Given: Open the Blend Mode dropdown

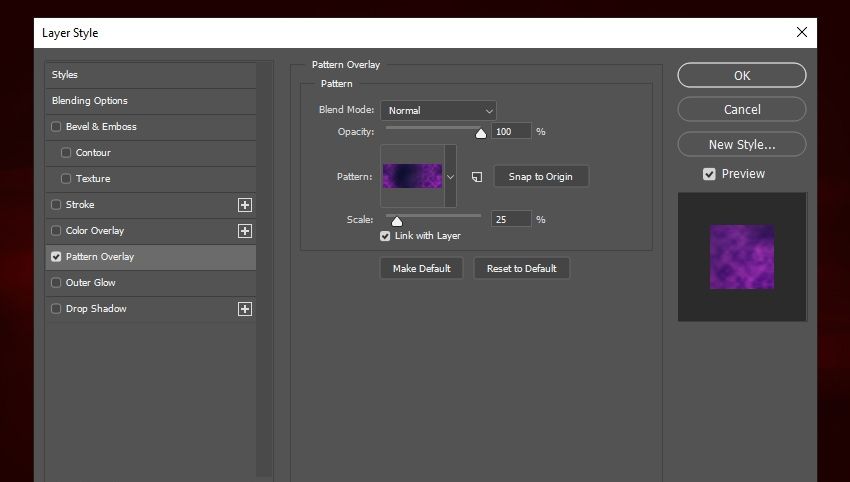Looking at the screenshot, I should pos(438,111).
